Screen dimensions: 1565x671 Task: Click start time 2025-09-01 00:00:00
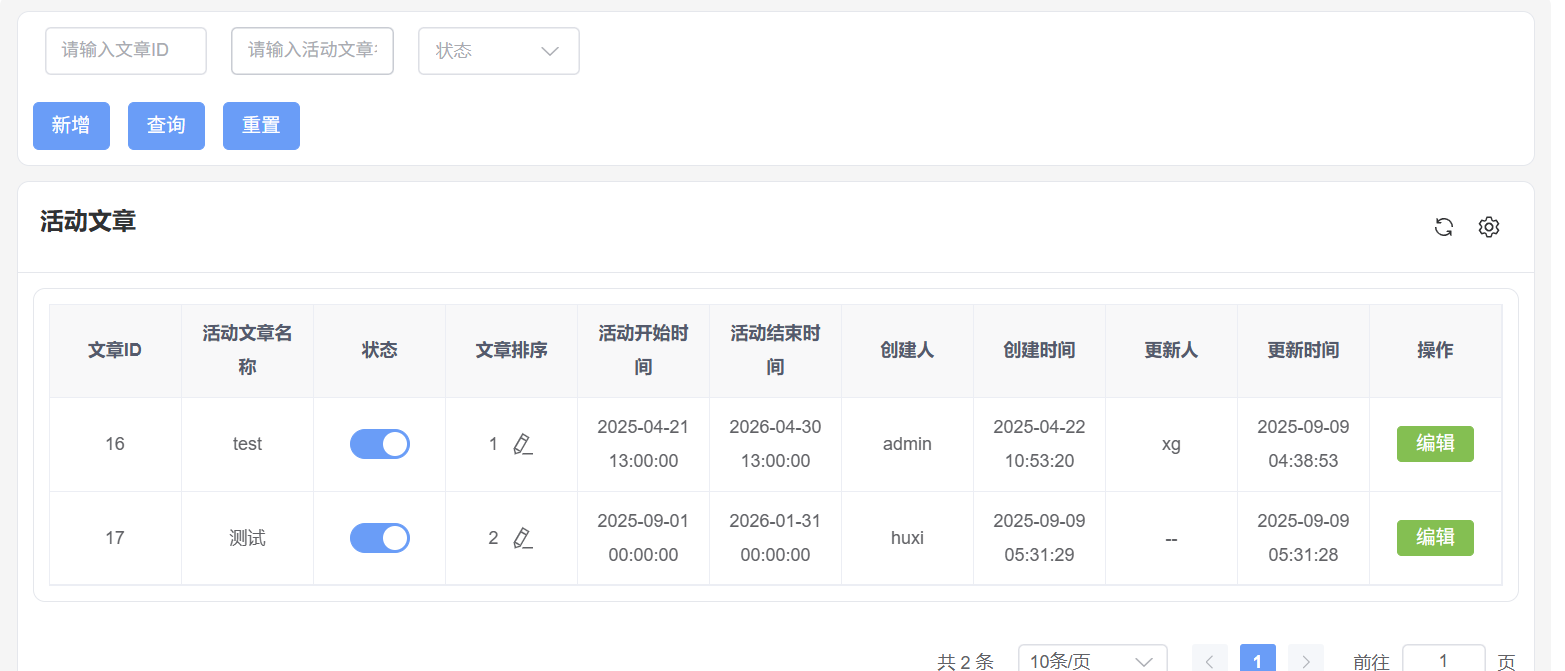[643, 538]
